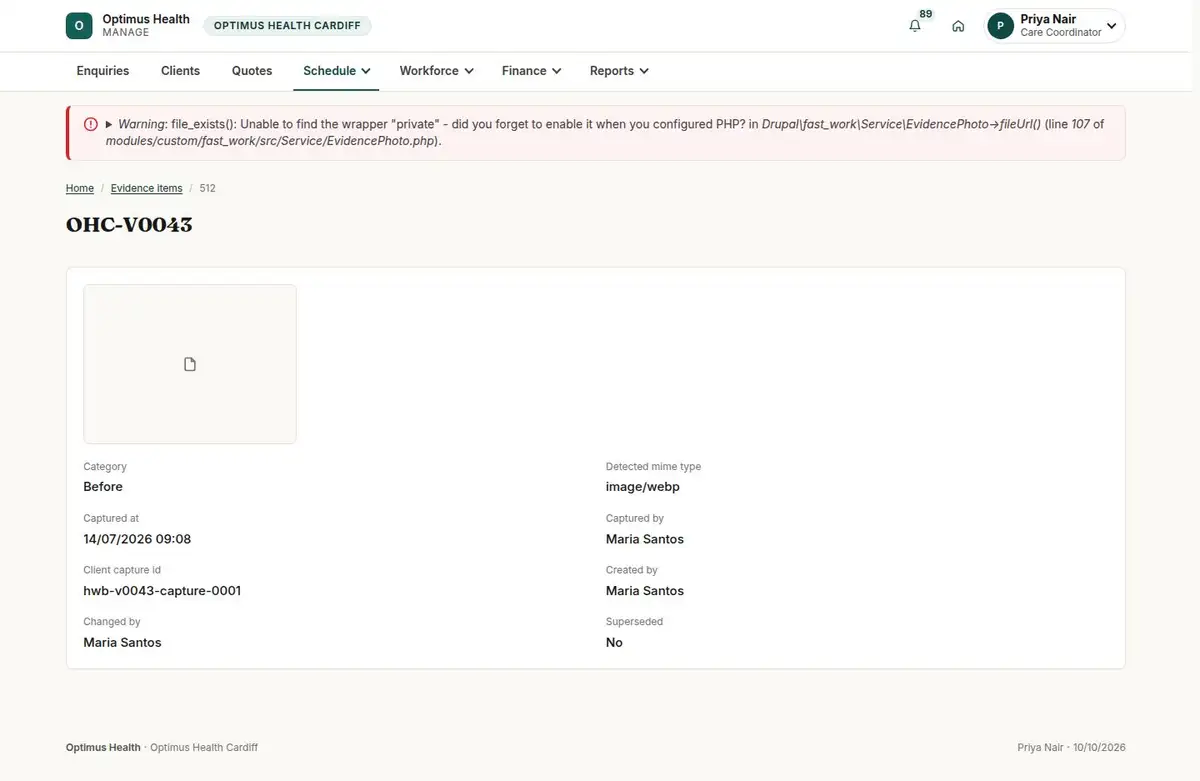The width and height of the screenshot is (1200, 781).
Task: Open the notifications bell icon
Action: (914, 26)
